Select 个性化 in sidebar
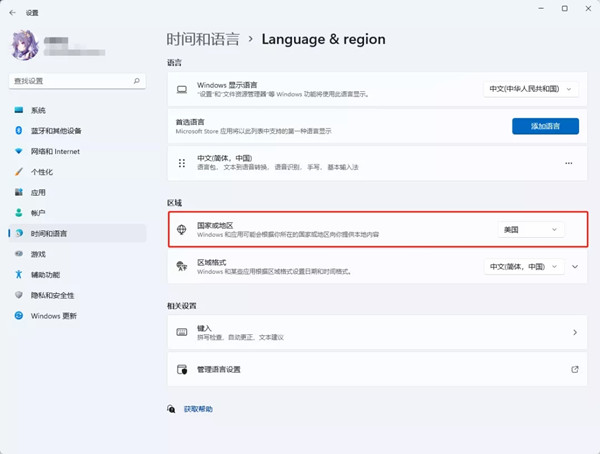The image size is (600, 454). coord(77,172)
